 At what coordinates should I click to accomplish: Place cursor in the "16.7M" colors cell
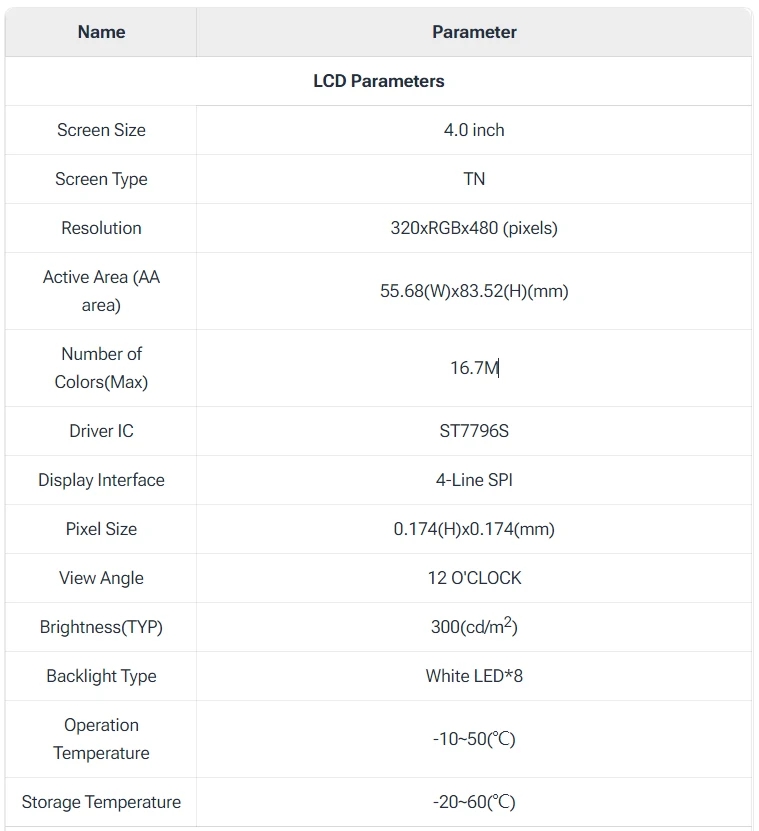click(x=474, y=368)
